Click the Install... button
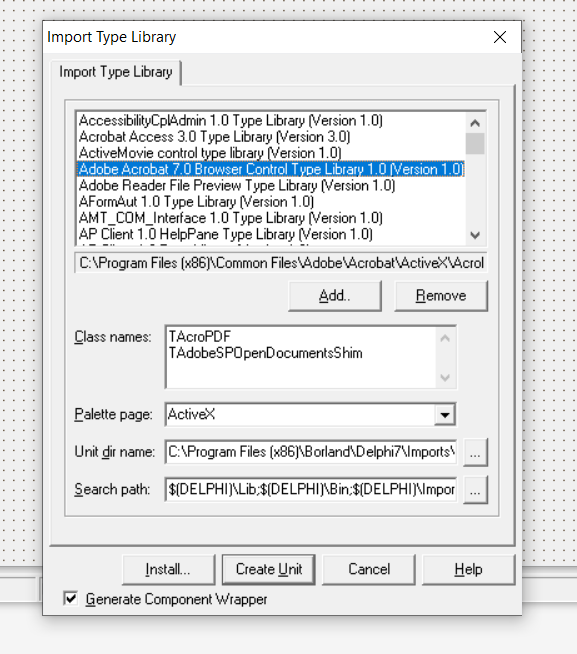Image resolution: width=577 pixels, height=654 pixels. point(169,569)
